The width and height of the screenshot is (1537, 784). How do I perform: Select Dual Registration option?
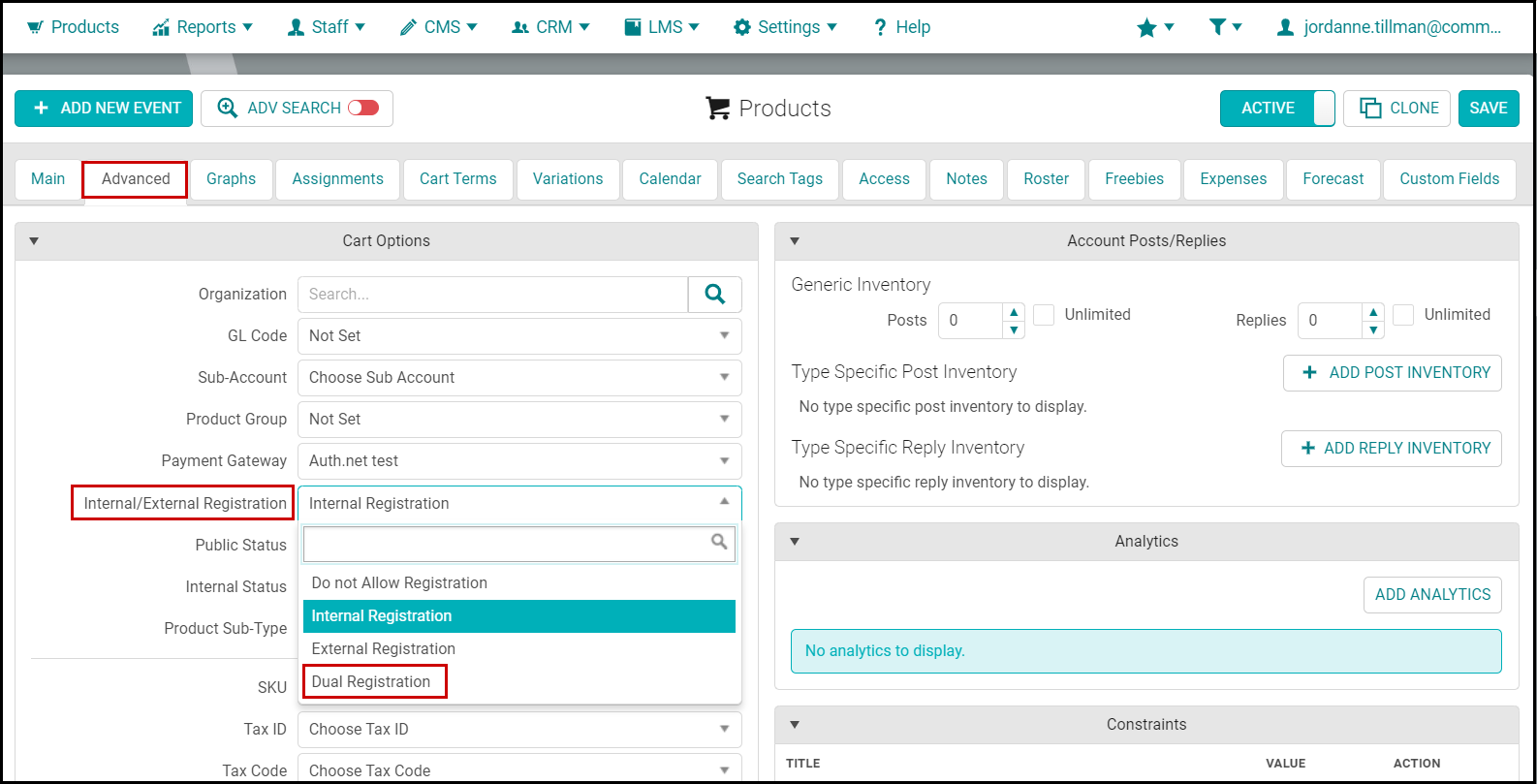(371, 682)
